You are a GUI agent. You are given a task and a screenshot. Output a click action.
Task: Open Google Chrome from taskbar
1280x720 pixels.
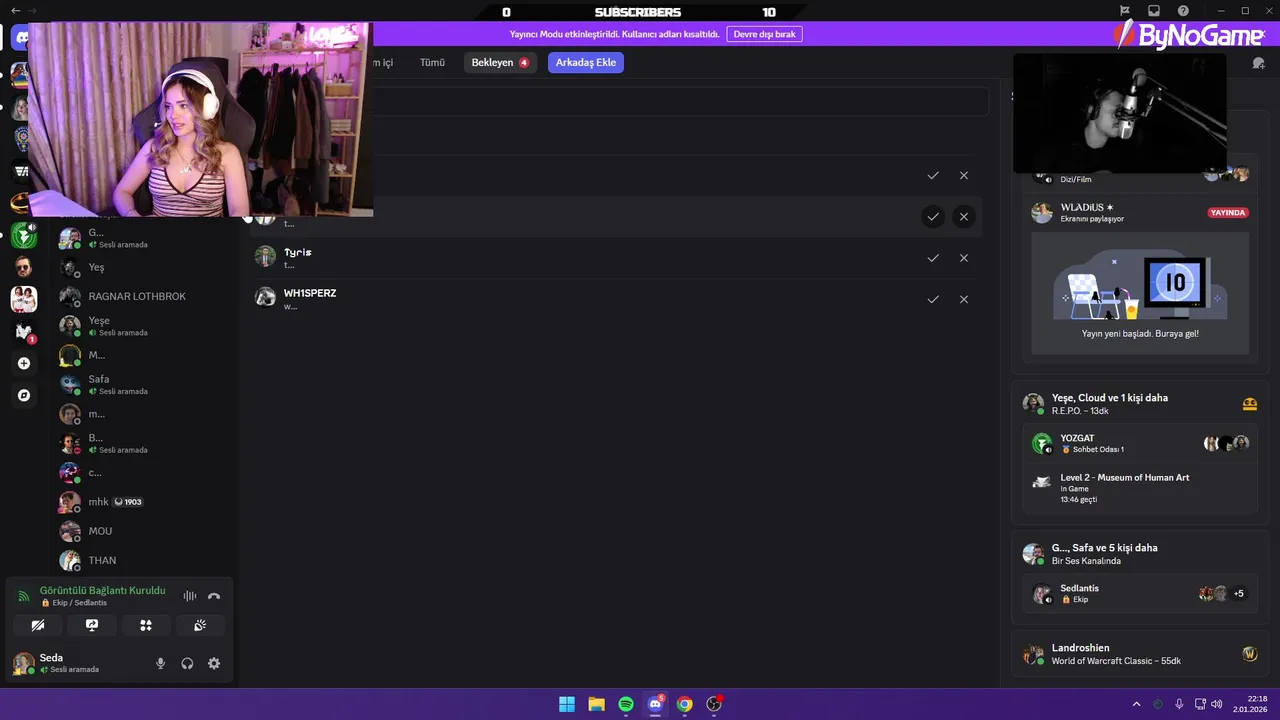[684, 704]
